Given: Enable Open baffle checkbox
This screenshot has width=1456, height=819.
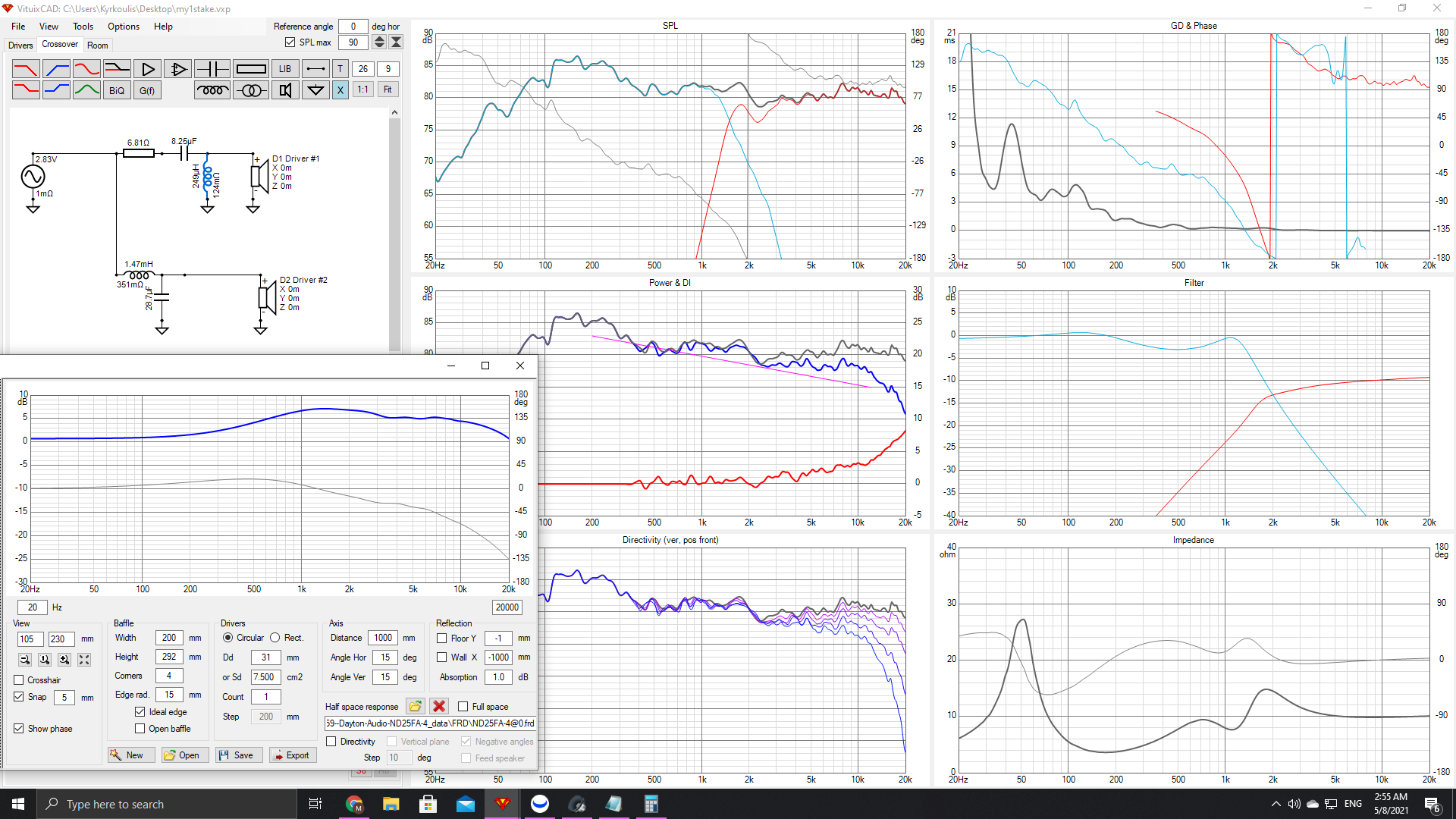Looking at the screenshot, I should pyautogui.click(x=140, y=729).
